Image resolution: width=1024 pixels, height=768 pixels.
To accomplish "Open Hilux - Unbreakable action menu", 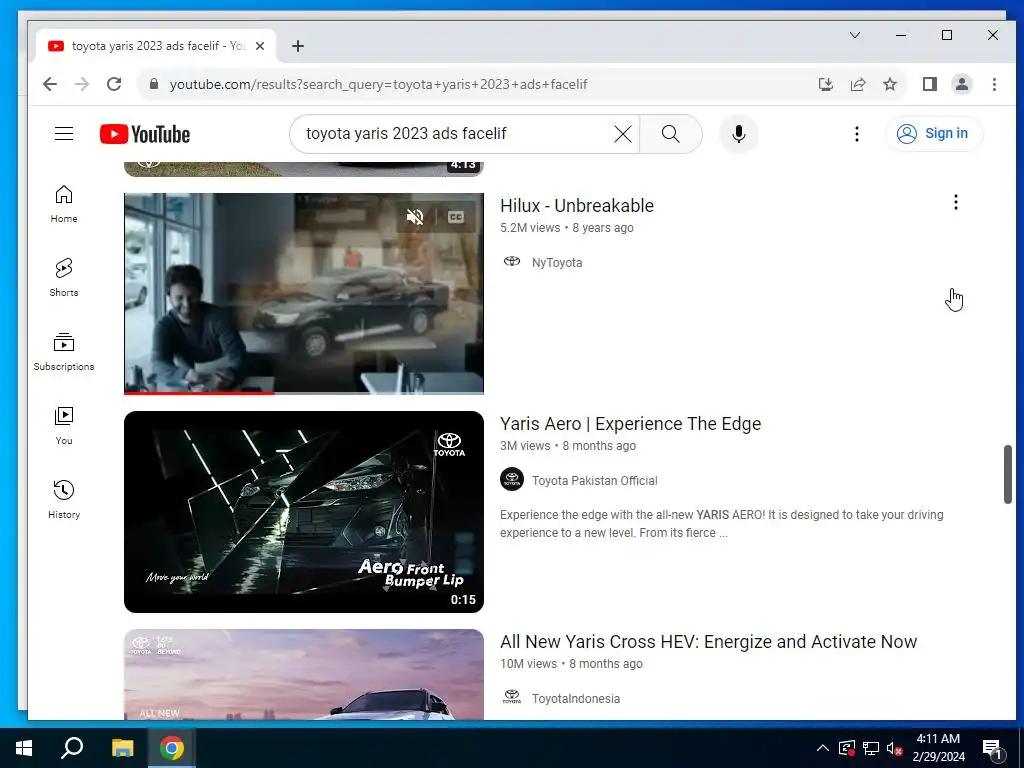I will click(955, 202).
